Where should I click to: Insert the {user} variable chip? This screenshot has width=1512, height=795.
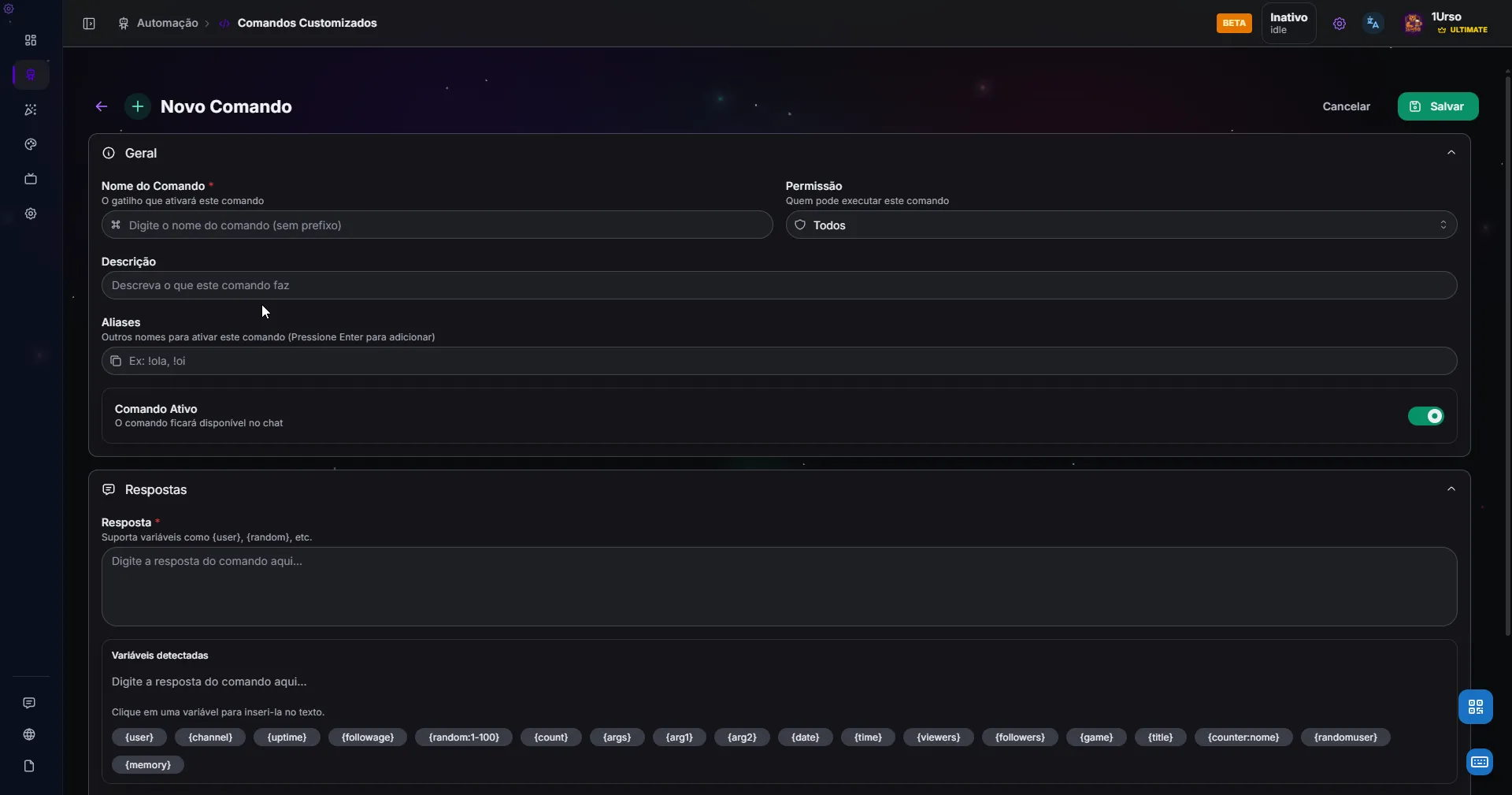click(x=139, y=737)
